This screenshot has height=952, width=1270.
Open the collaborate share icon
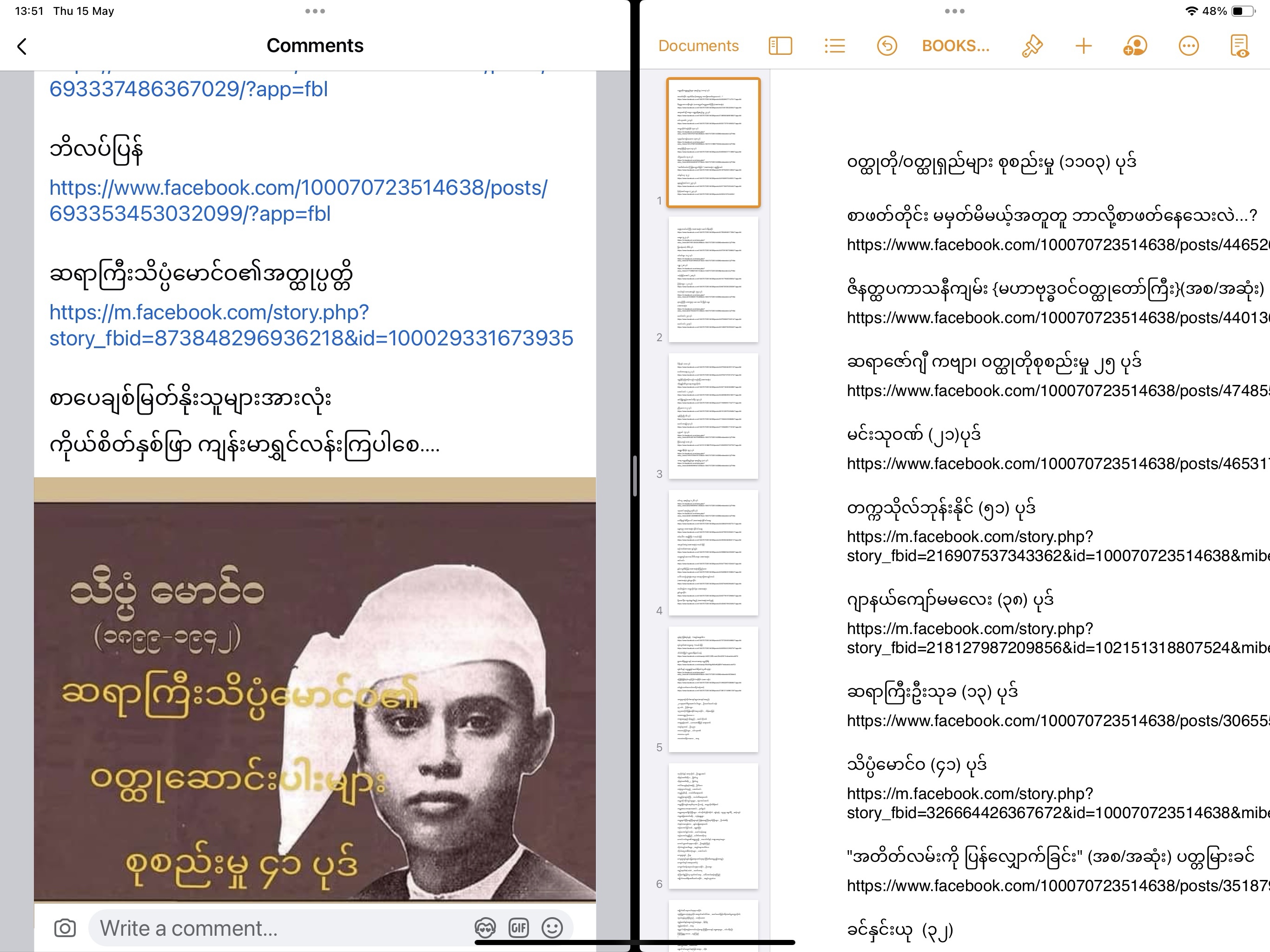(x=1135, y=46)
